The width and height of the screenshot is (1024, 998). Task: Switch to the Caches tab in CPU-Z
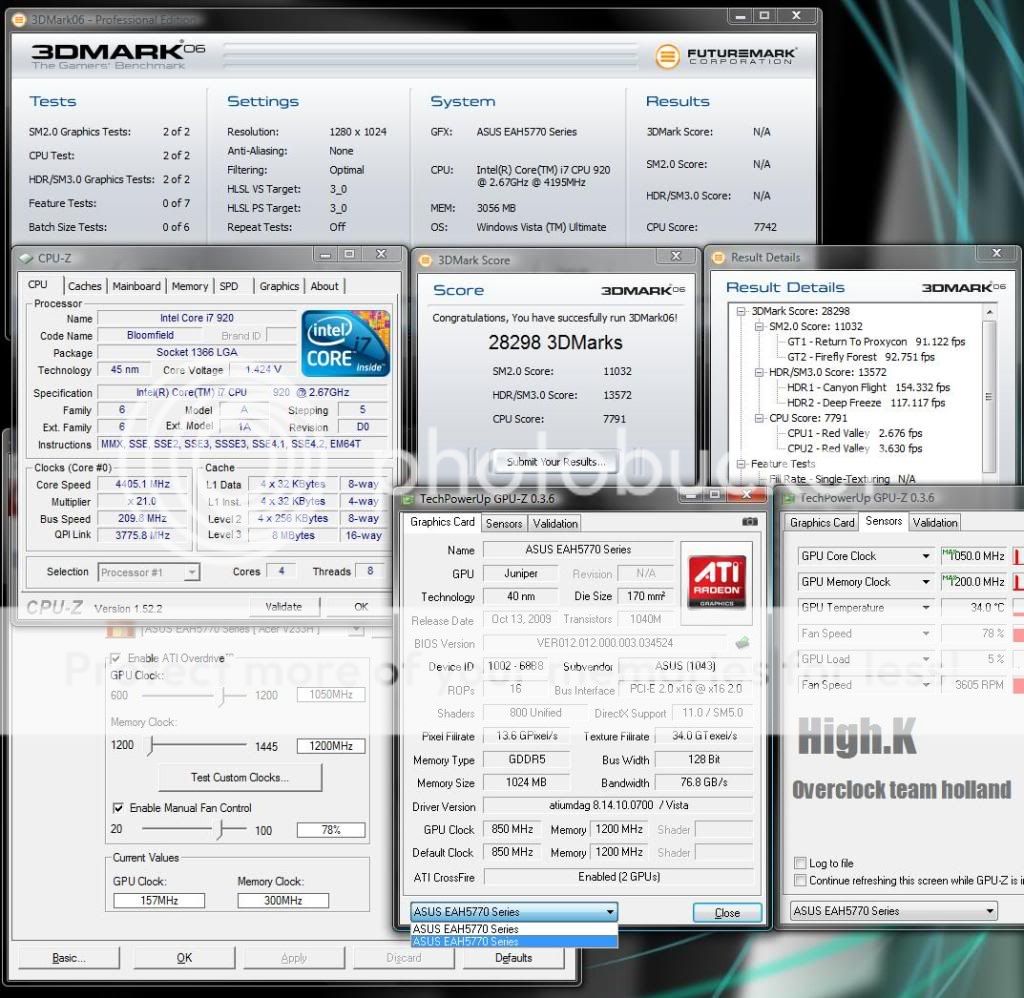click(85, 286)
